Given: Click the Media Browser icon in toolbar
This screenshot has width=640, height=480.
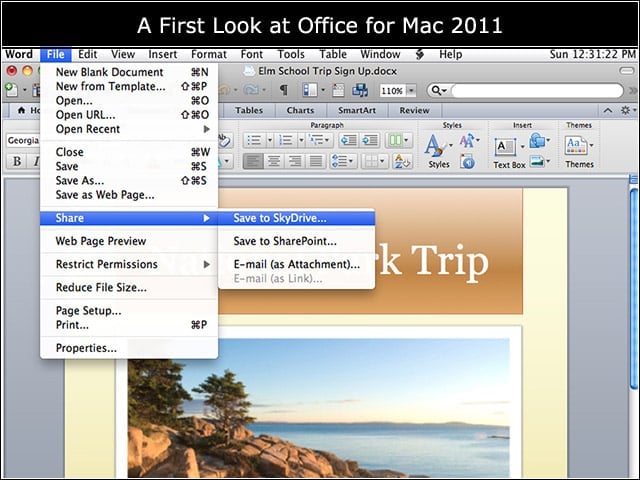Looking at the screenshot, I should [x=360, y=90].
